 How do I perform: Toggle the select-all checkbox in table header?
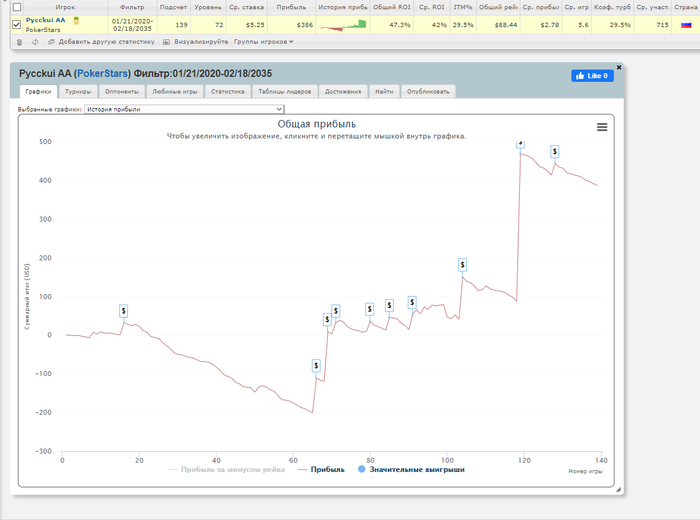point(17,7)
